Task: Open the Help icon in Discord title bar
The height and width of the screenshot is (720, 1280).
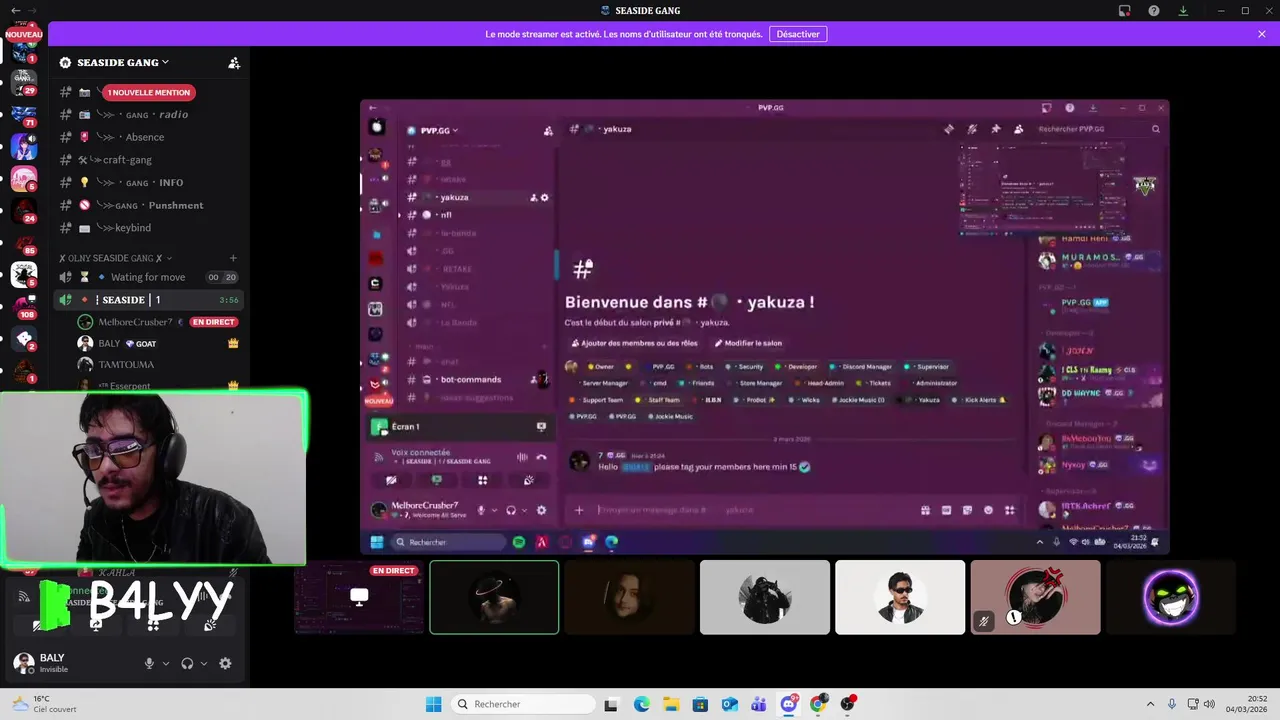Action: pos(1154,11)
